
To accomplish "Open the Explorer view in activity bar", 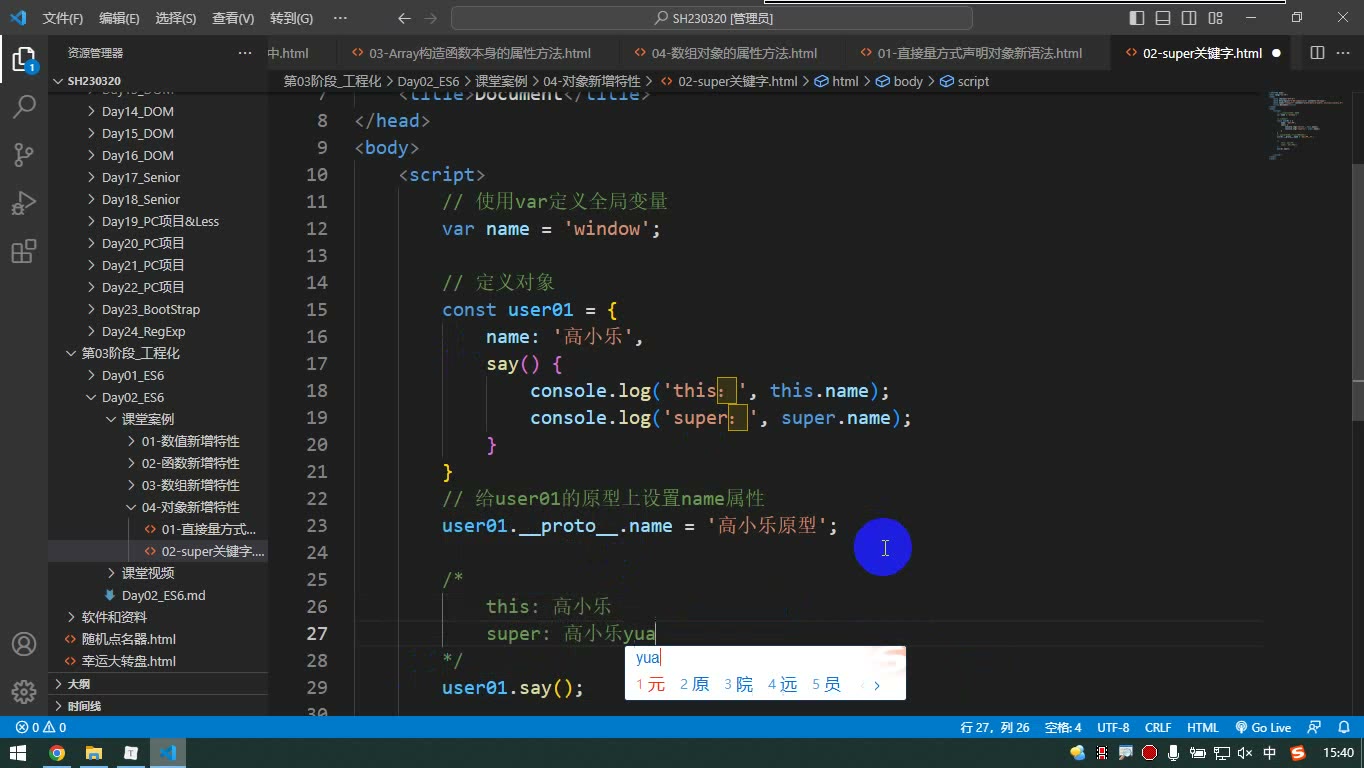I will [23, 60].
